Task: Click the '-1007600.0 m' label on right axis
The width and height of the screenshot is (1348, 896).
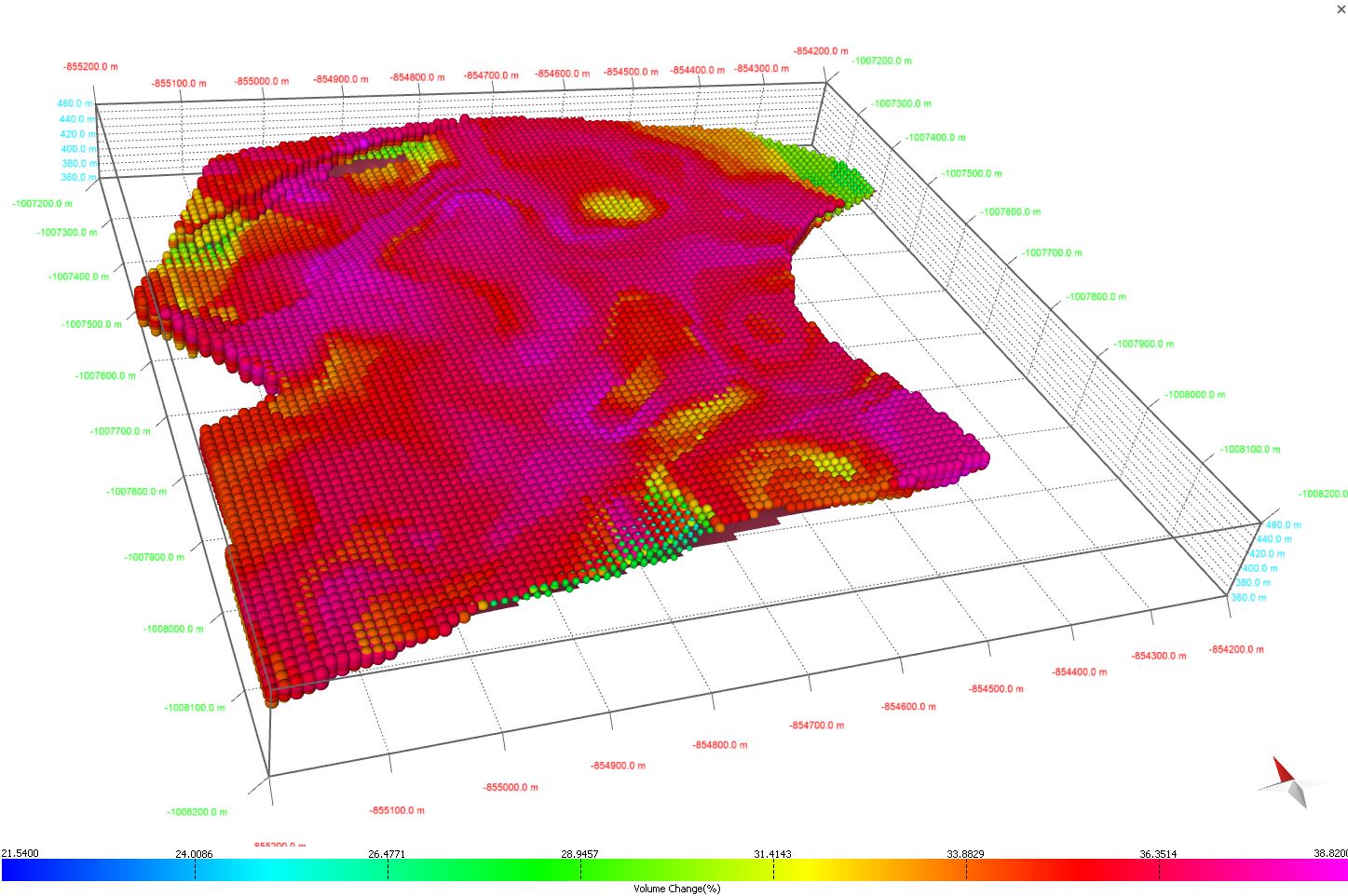Action: (1010, 212)
